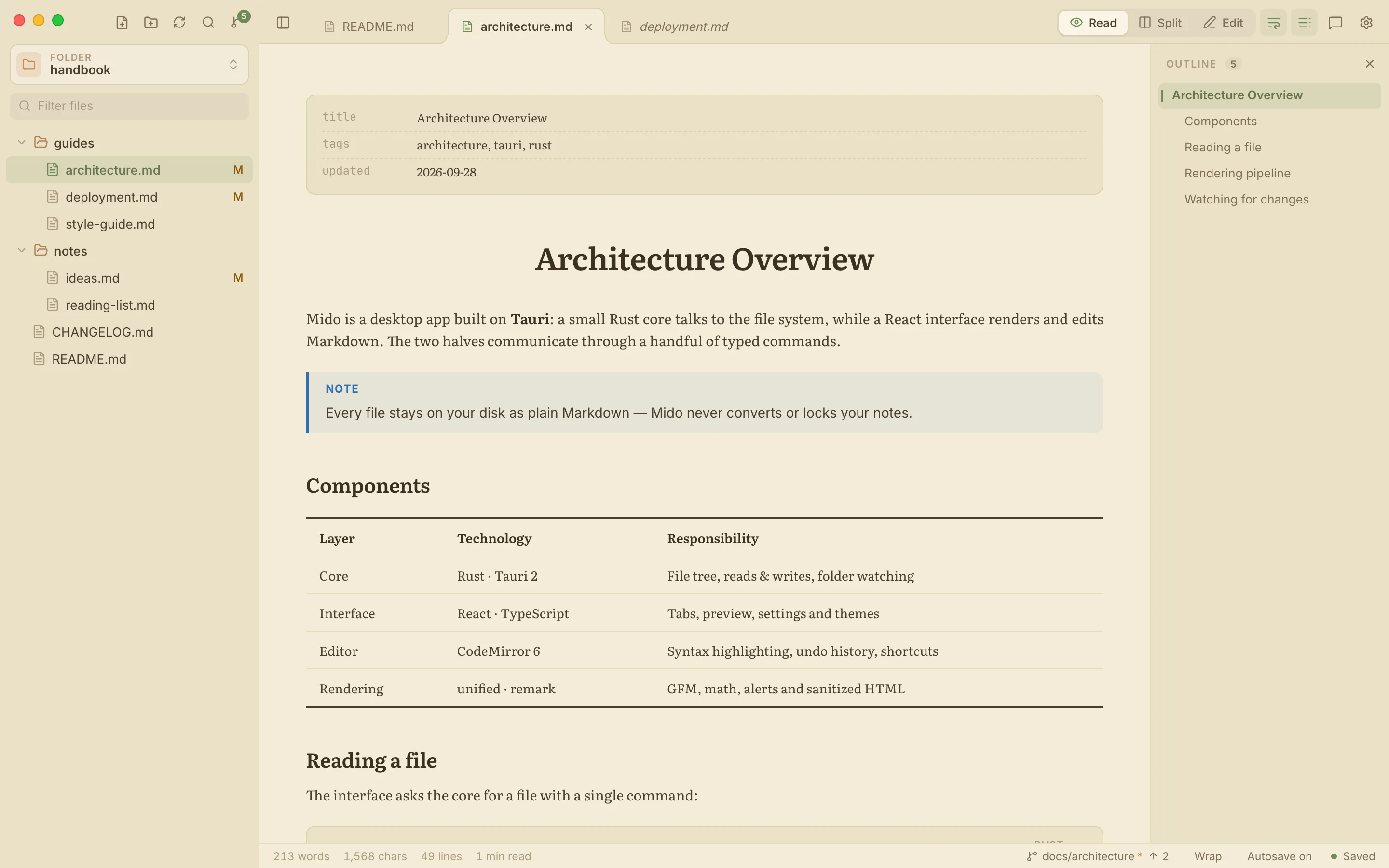The height and width of the screenshot is (868, 1389).
Task: Open the handbook folder selector dropdown
Action: 129,64
